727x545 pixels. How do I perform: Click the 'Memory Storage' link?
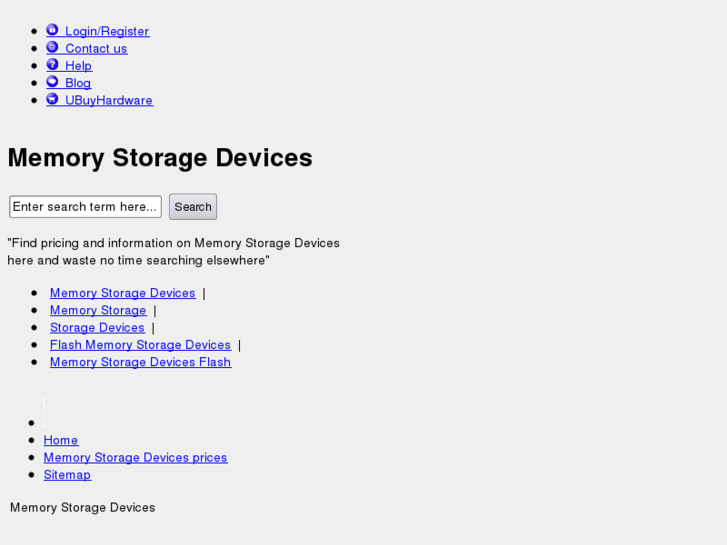click(98, 310)
